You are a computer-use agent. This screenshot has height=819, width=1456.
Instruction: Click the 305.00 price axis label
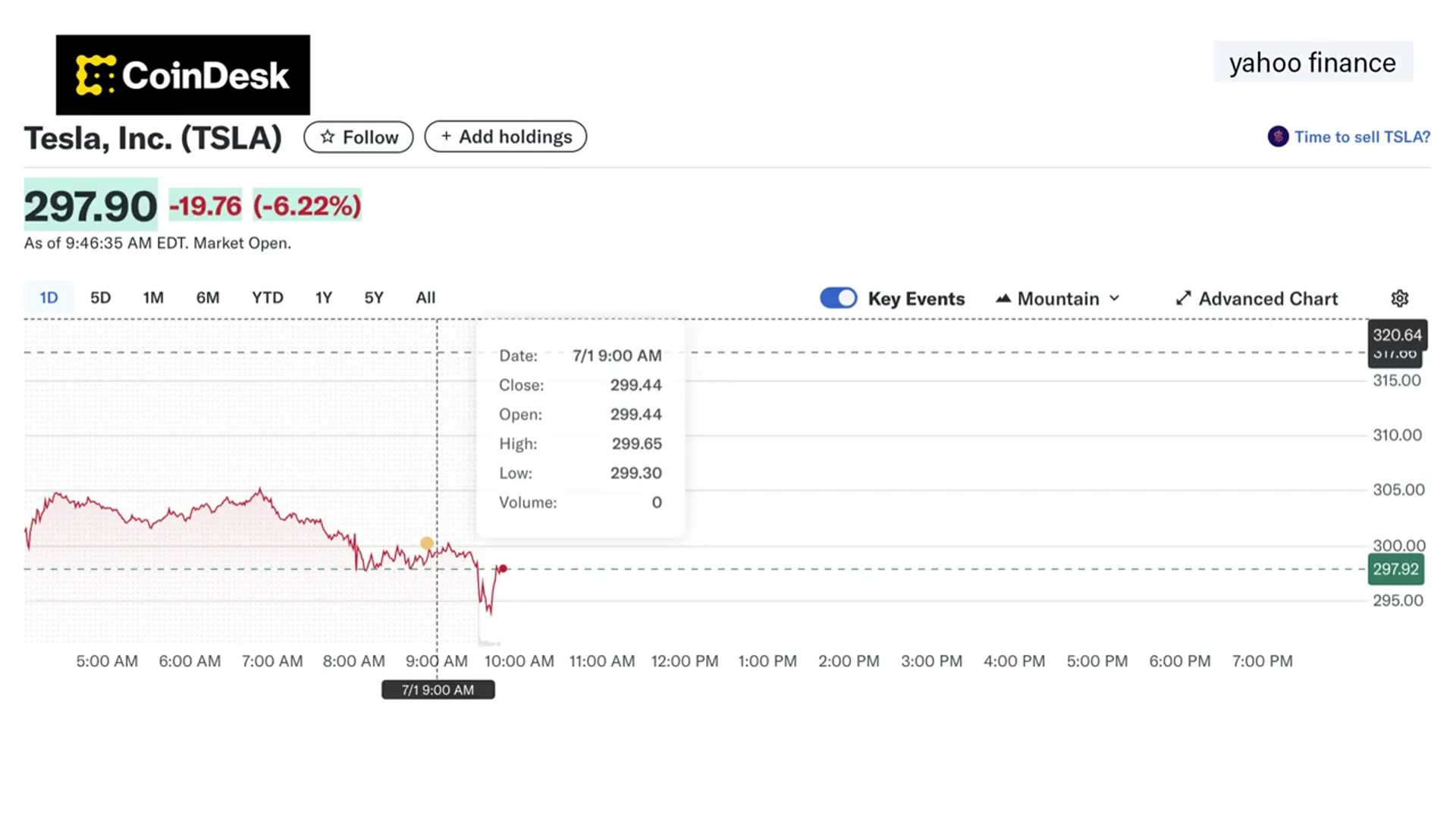[1398, 489]
